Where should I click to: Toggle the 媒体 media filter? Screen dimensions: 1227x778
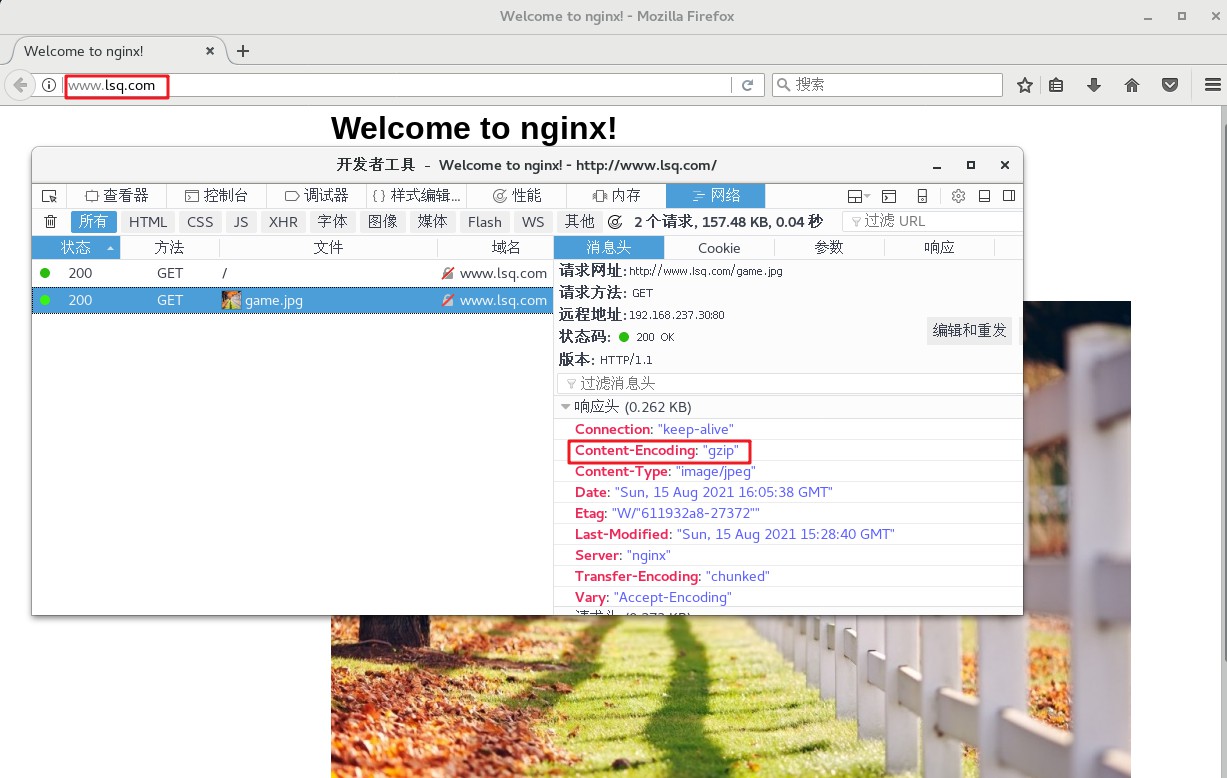tap(433, 222)
